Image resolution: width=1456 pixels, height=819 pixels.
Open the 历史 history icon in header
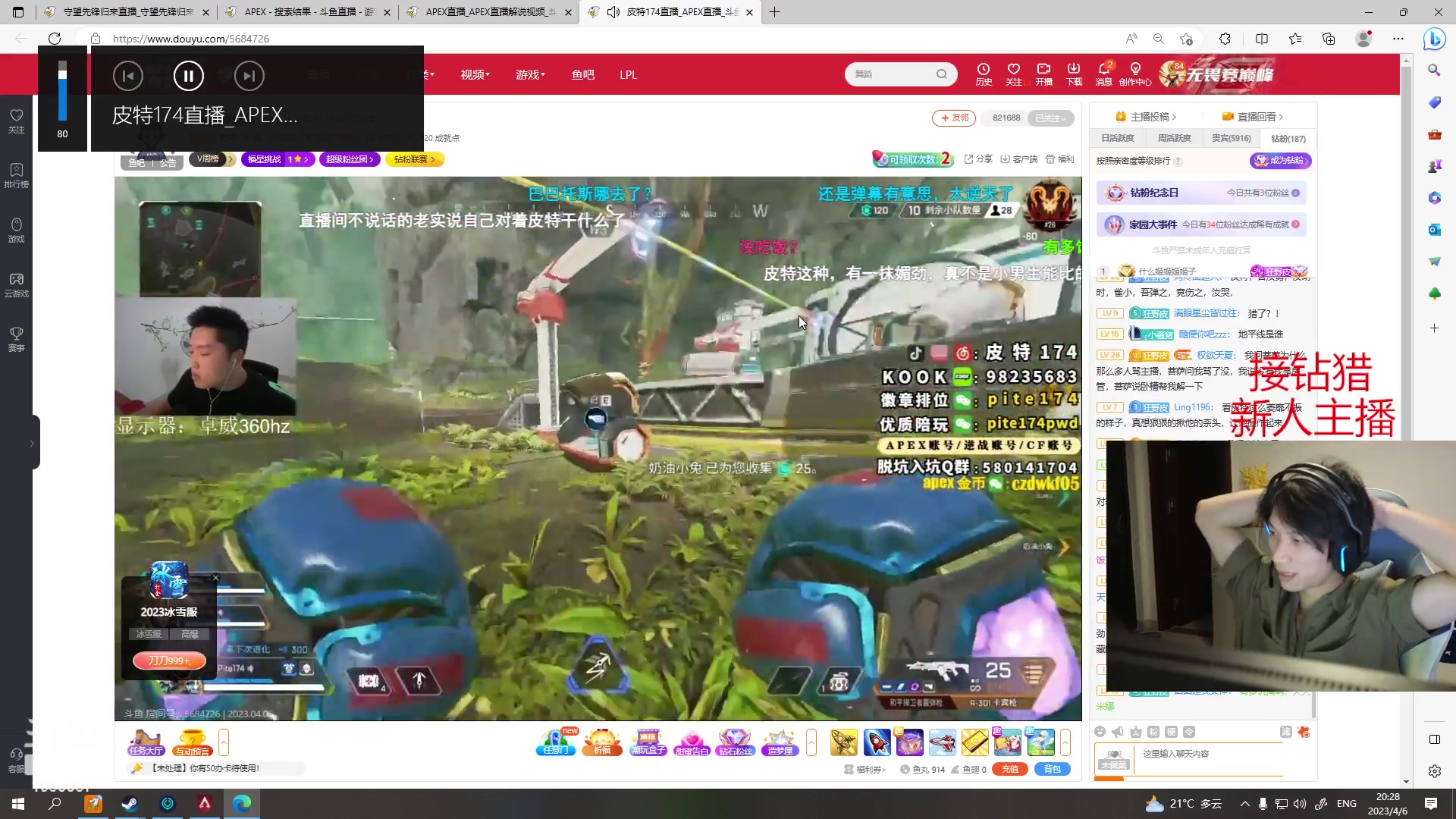click(984, 74)
